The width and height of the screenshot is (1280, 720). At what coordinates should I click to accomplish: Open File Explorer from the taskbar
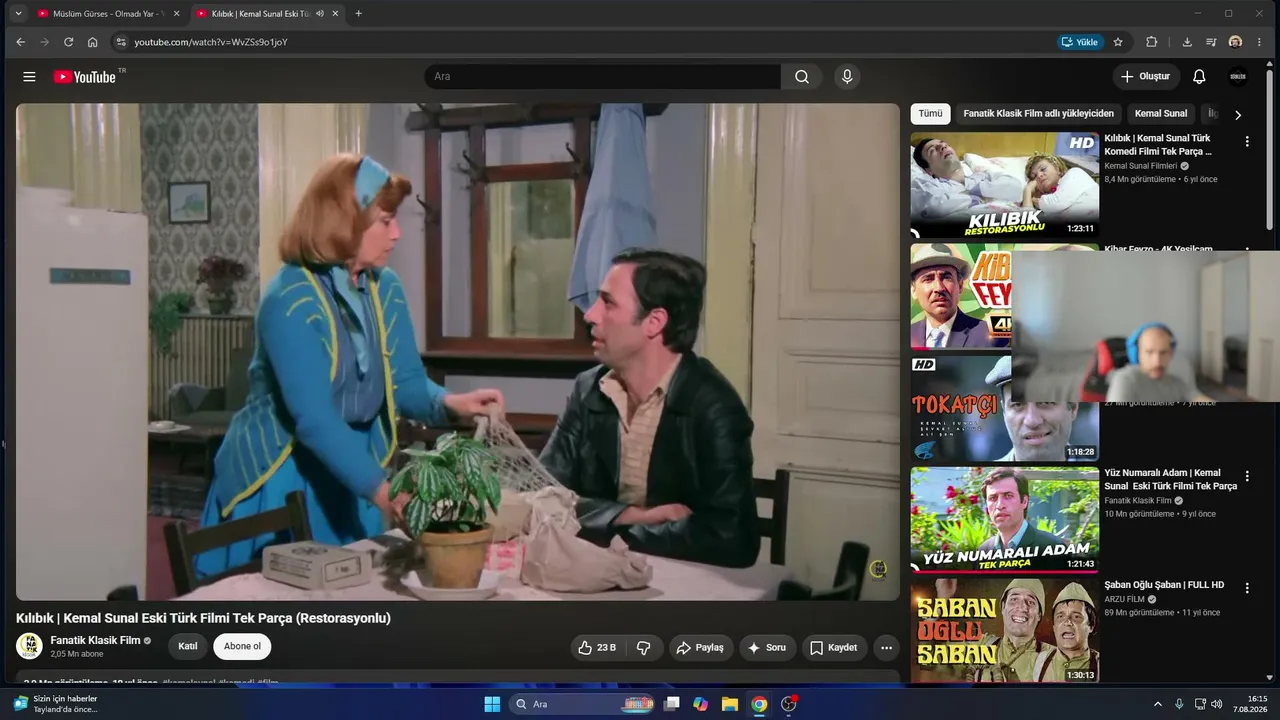tap(730, 704)
